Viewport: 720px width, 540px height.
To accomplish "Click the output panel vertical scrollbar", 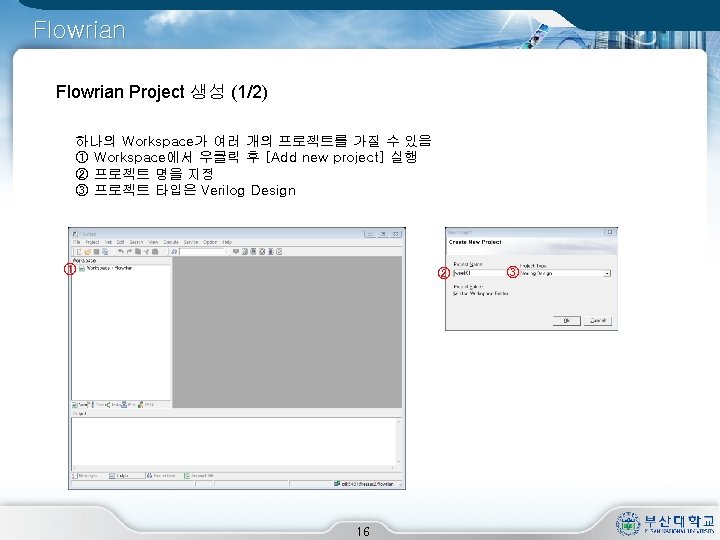I will pos(399,441).
